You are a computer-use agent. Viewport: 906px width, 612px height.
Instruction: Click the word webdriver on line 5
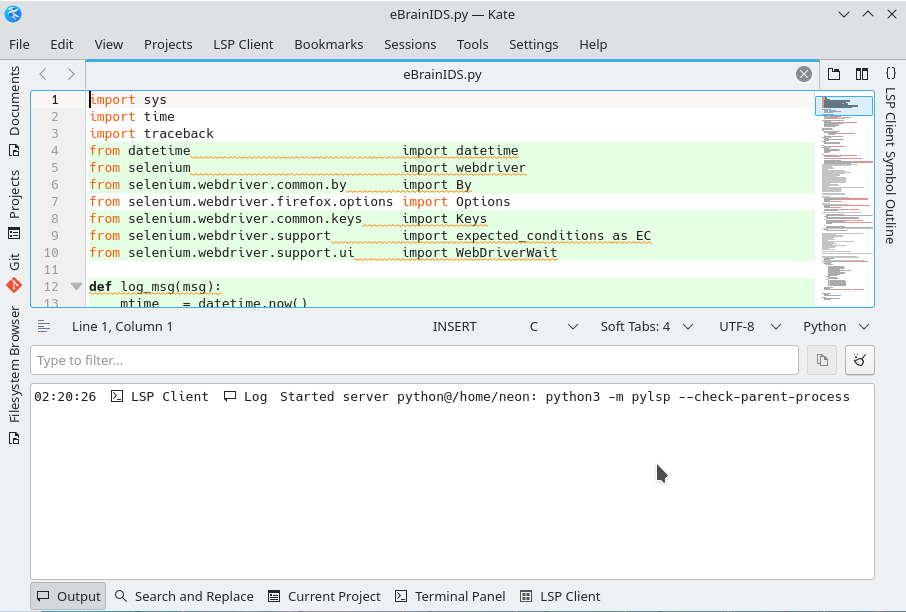click(x=491, y=168)
